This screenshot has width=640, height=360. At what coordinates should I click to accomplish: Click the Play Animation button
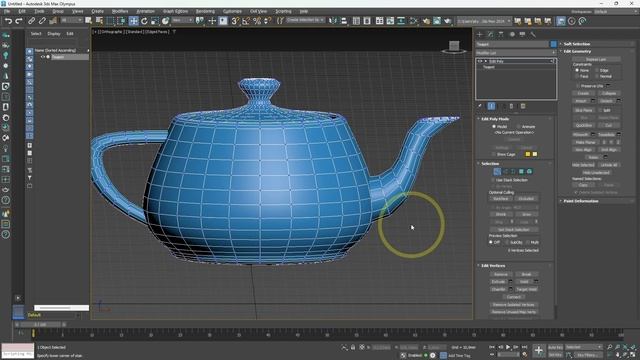(508, 347)
